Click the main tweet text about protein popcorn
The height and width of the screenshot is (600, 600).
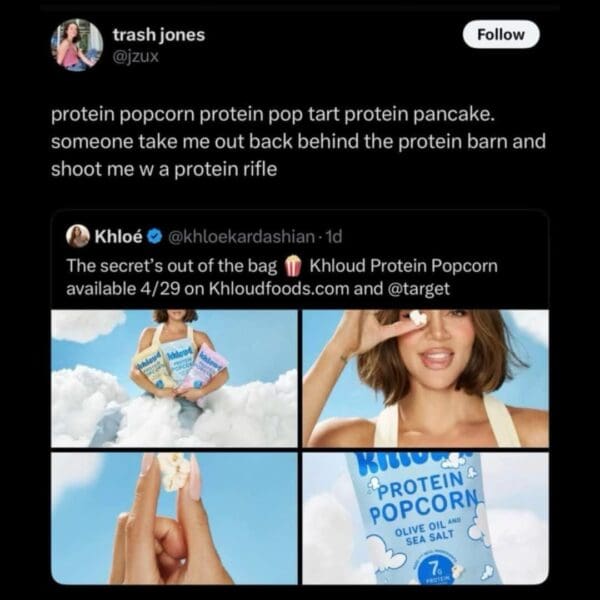[x=298, y=142]
